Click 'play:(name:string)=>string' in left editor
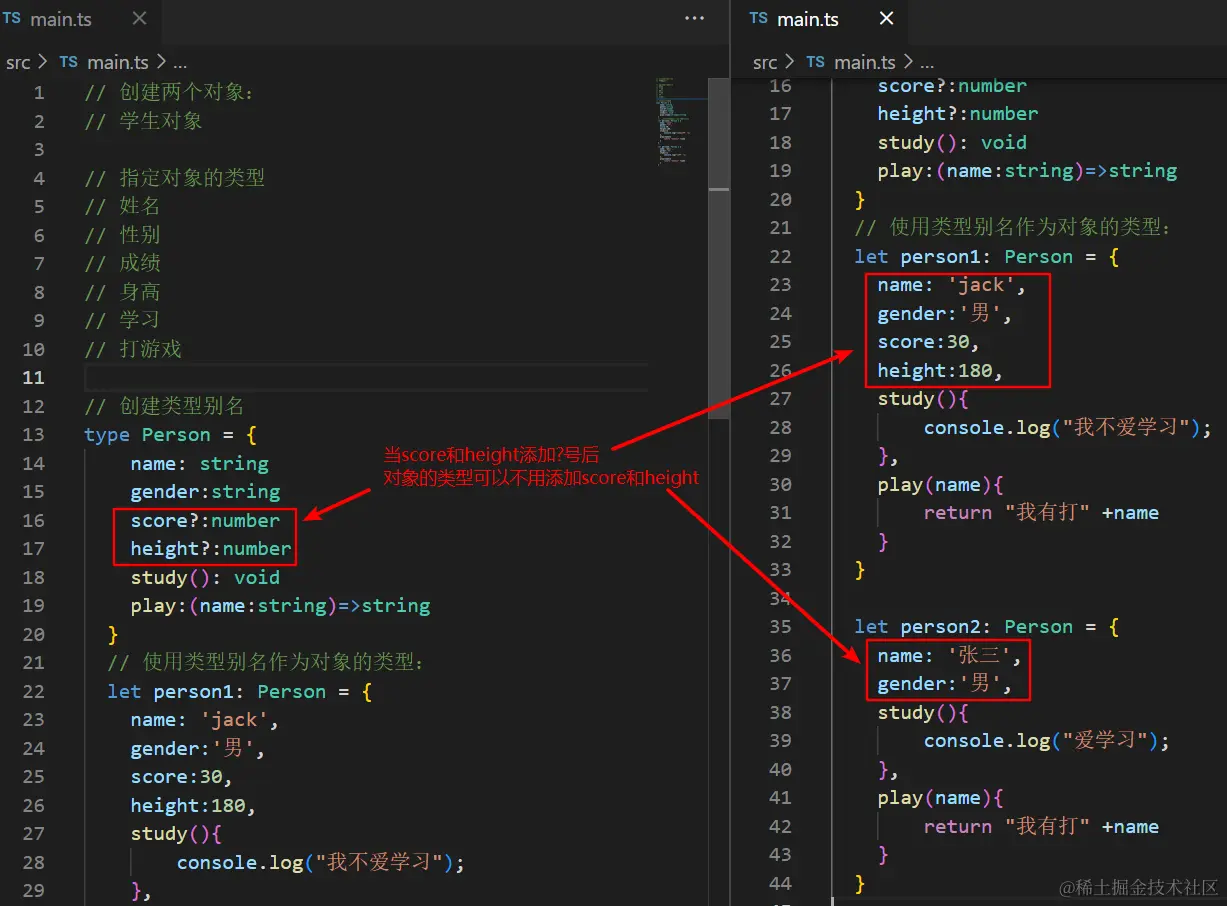 280,606
